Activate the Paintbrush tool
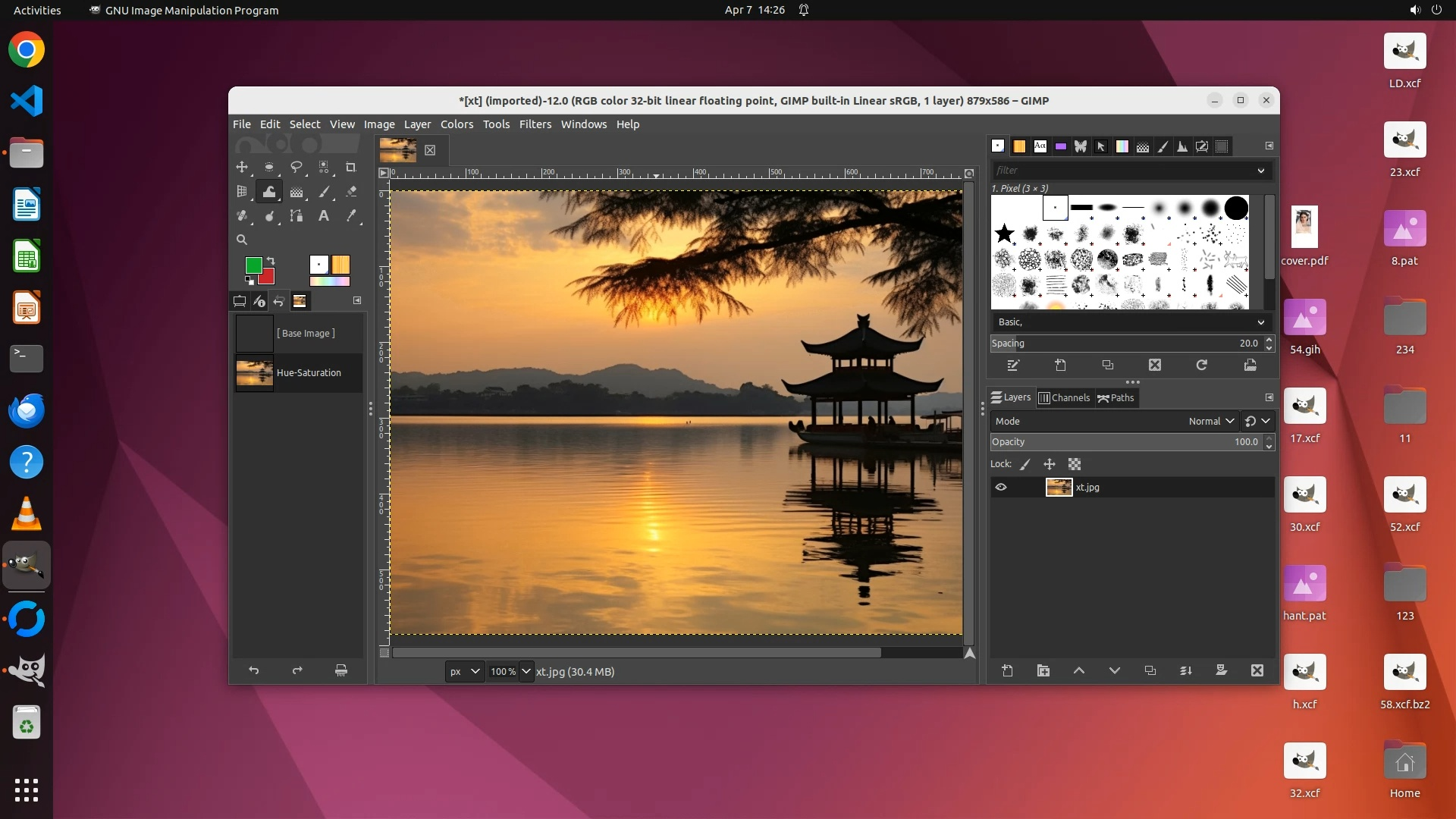The height and width of the screenshot is (819, 1456). (x=324, y=192)
